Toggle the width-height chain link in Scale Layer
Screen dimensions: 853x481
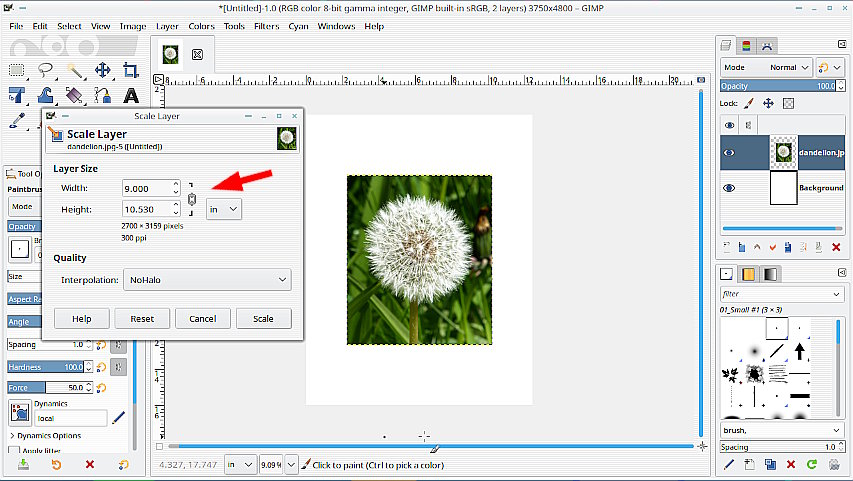coord(191,199)
